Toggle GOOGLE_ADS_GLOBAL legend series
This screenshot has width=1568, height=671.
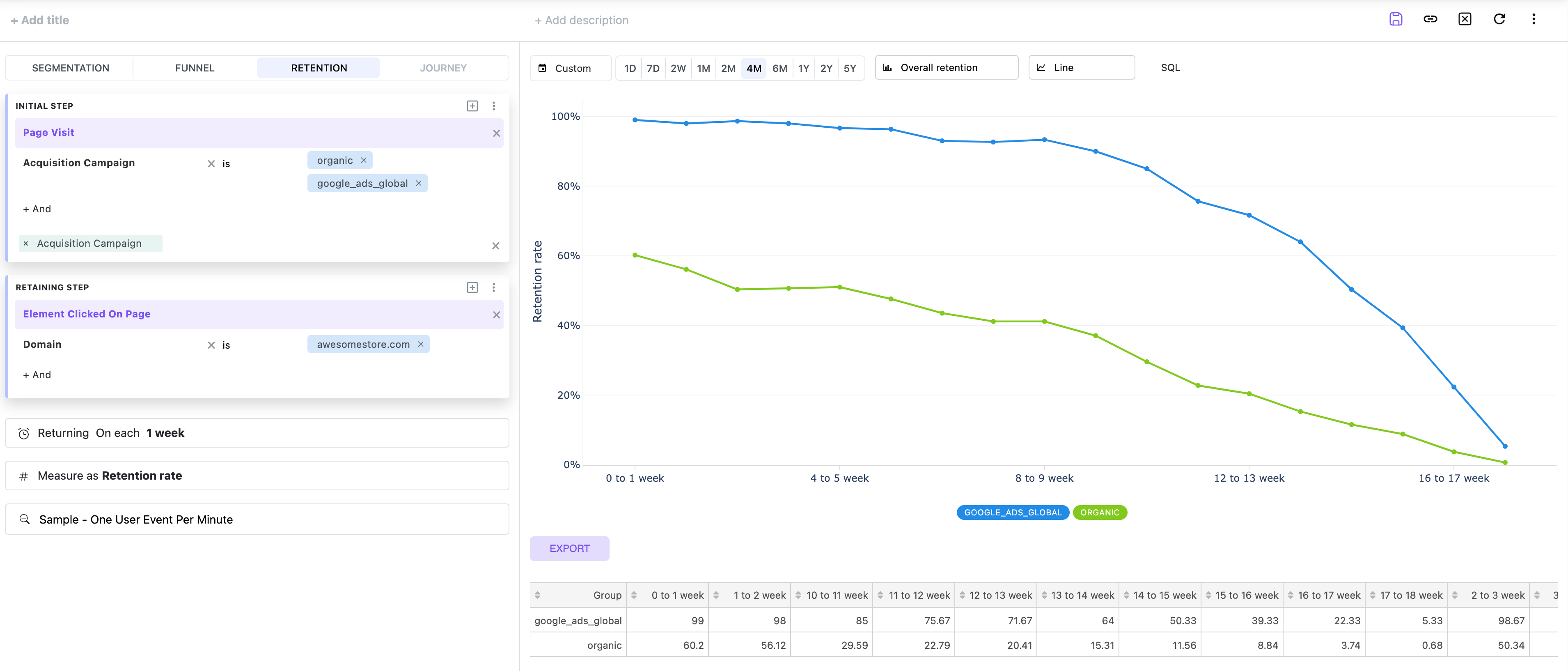click(1012, 512)
